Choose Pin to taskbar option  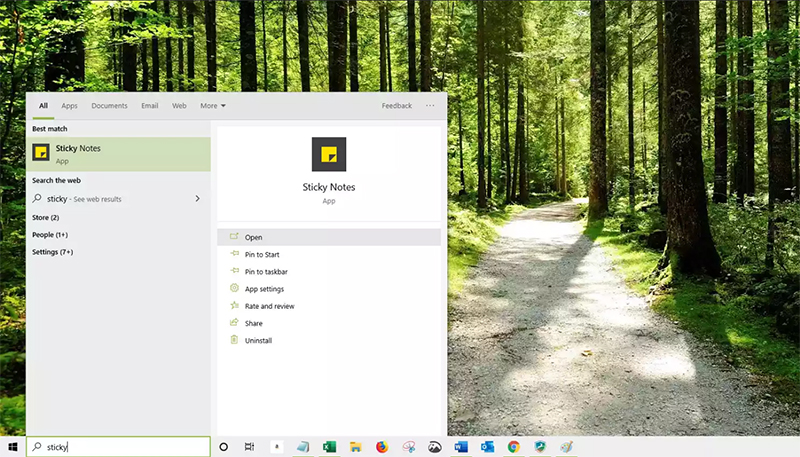coord(266,272)
